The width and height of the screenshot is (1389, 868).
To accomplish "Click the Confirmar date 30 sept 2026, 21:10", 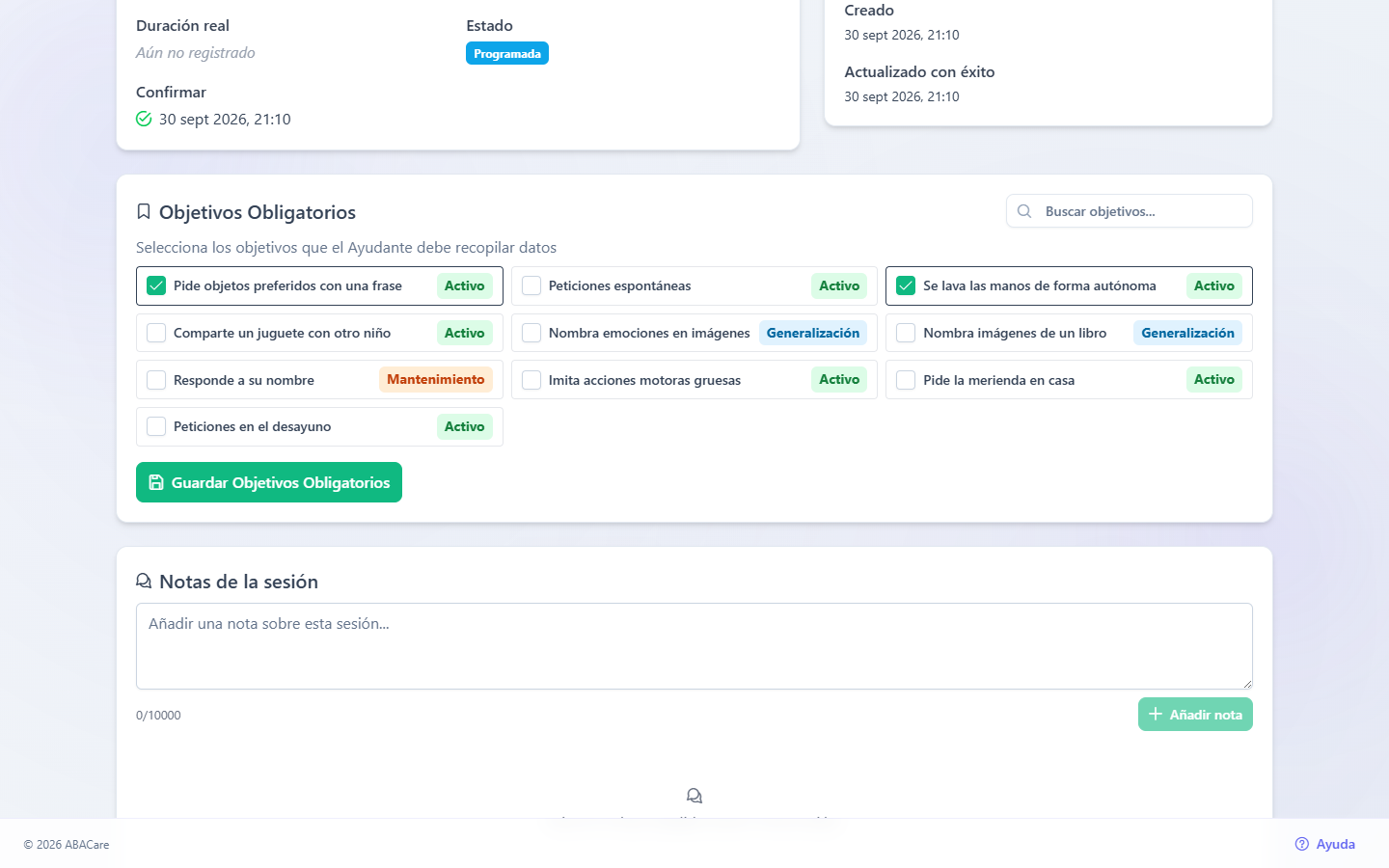I will [225, 120].
